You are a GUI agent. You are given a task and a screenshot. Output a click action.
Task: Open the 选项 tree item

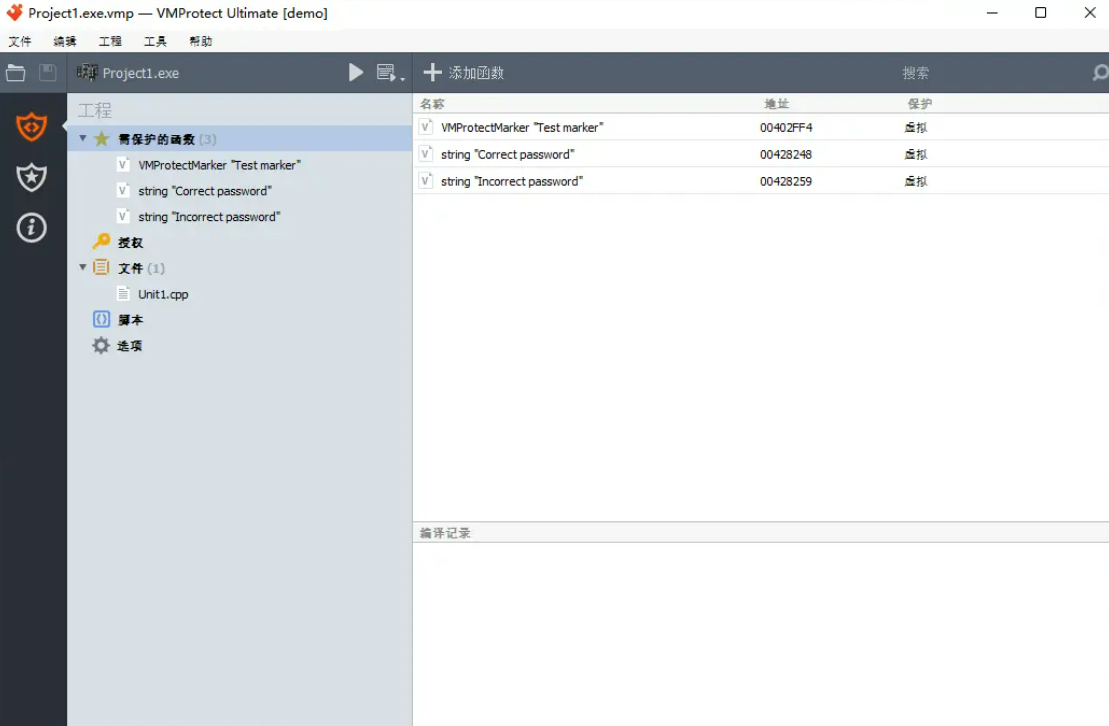[130, 346]
